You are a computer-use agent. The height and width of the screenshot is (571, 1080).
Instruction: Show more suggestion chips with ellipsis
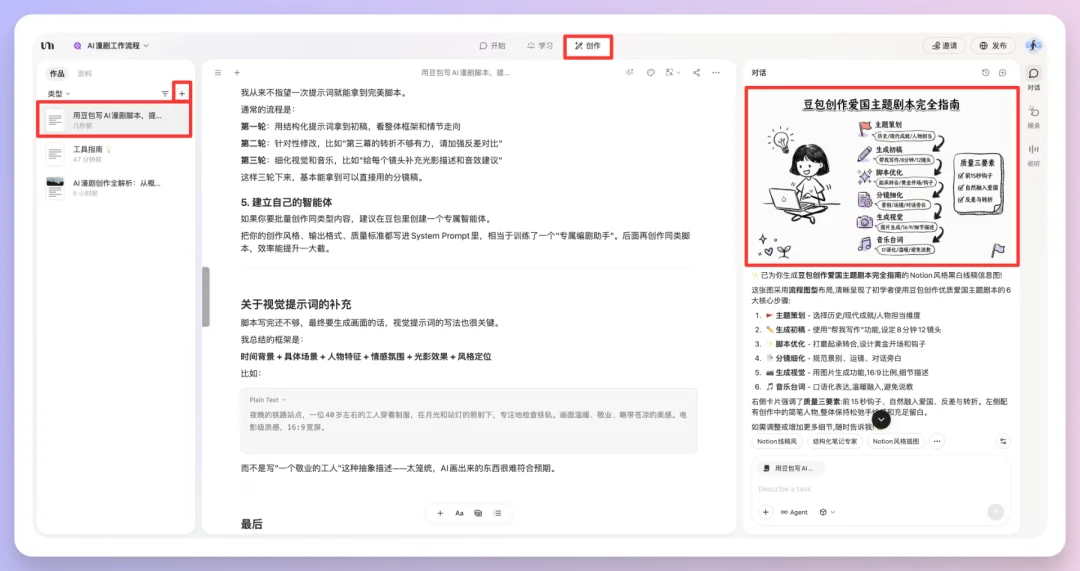[x=937, y=442]
